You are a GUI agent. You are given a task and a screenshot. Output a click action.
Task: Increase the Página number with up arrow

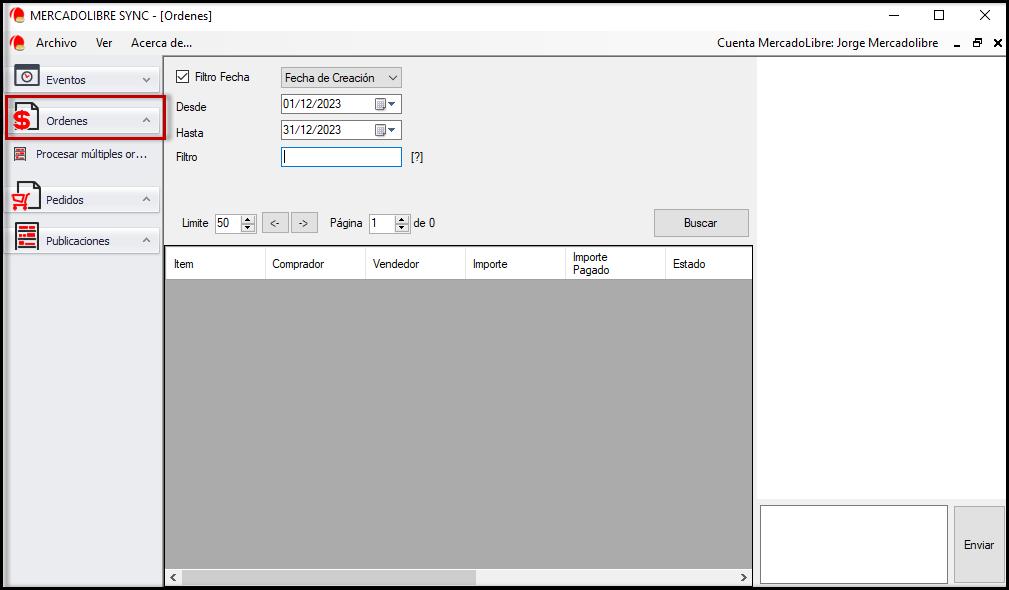(402, 219)
